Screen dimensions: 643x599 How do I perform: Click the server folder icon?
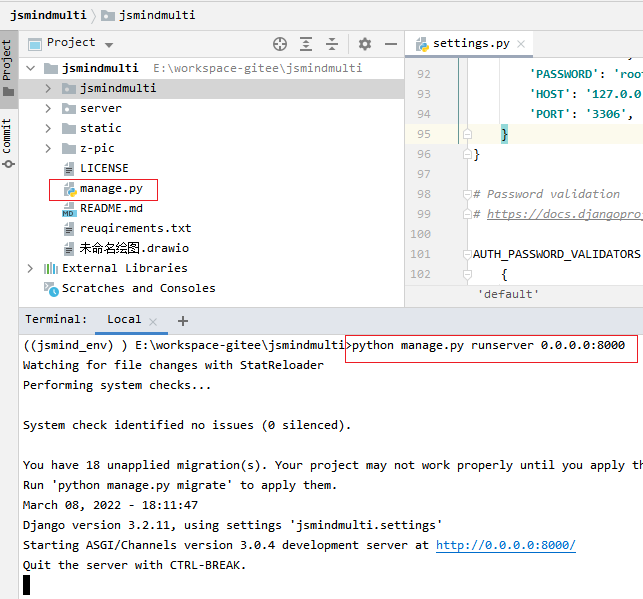click(x=68, y=108)
